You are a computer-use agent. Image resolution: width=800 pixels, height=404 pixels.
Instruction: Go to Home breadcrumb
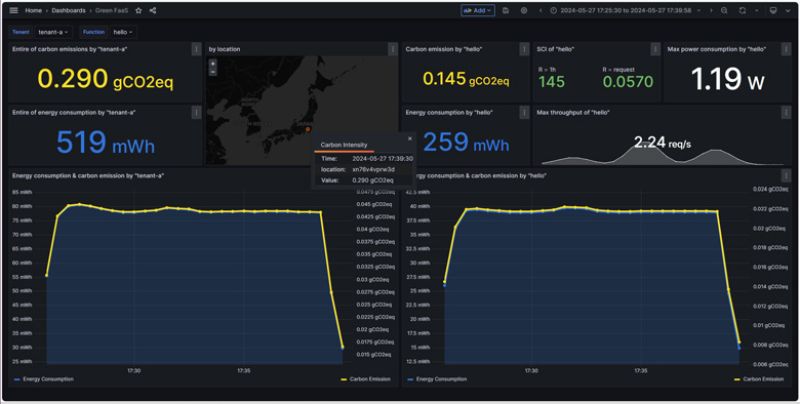34,10
